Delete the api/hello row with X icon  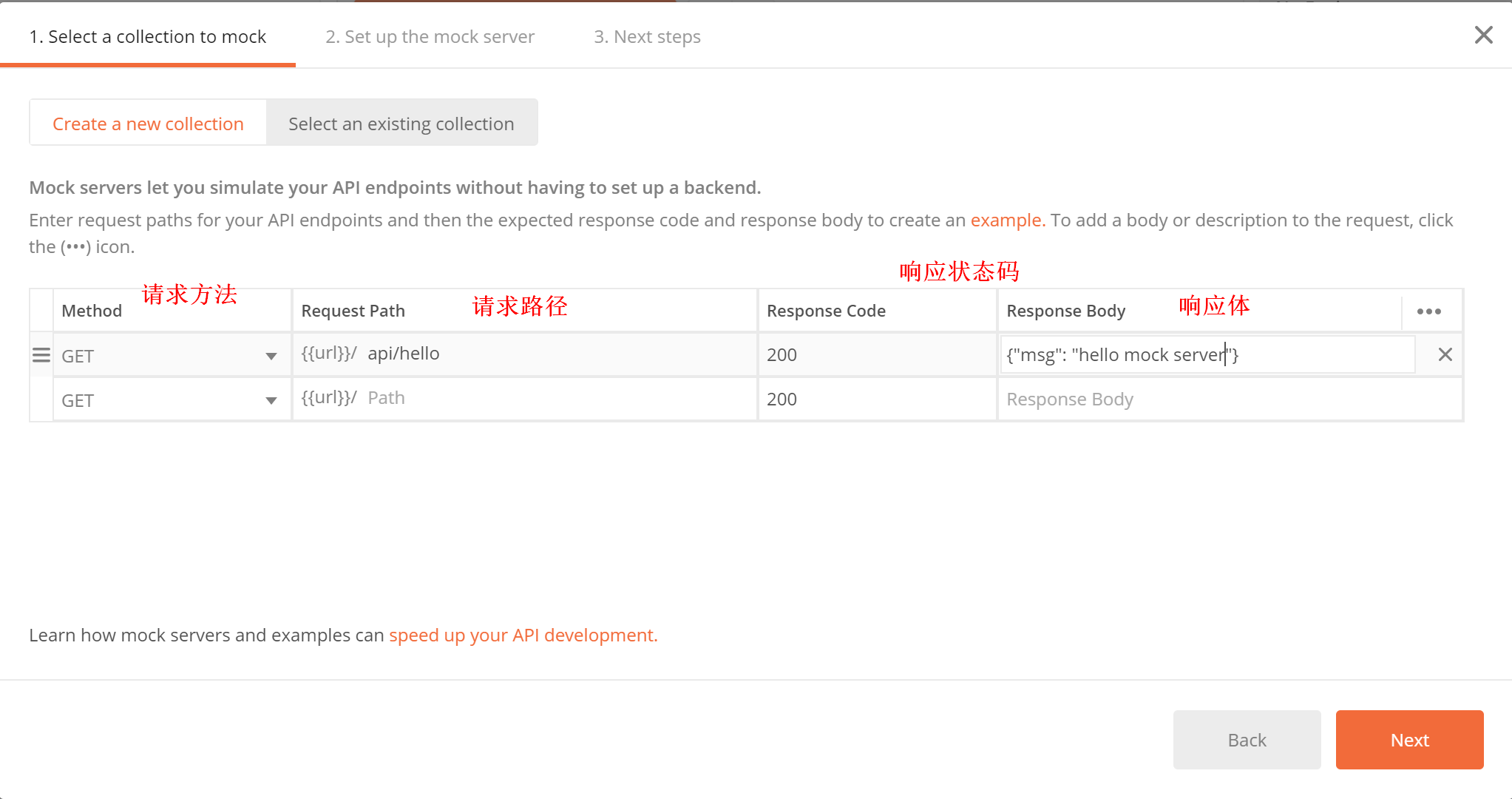[x=1445, y=354]
